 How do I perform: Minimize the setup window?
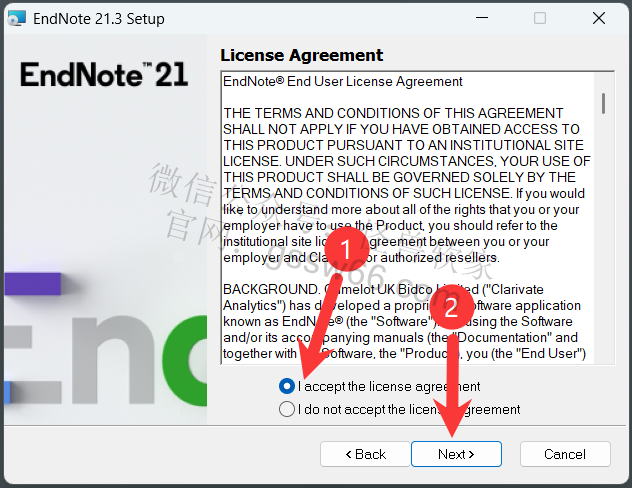[482, 18]
